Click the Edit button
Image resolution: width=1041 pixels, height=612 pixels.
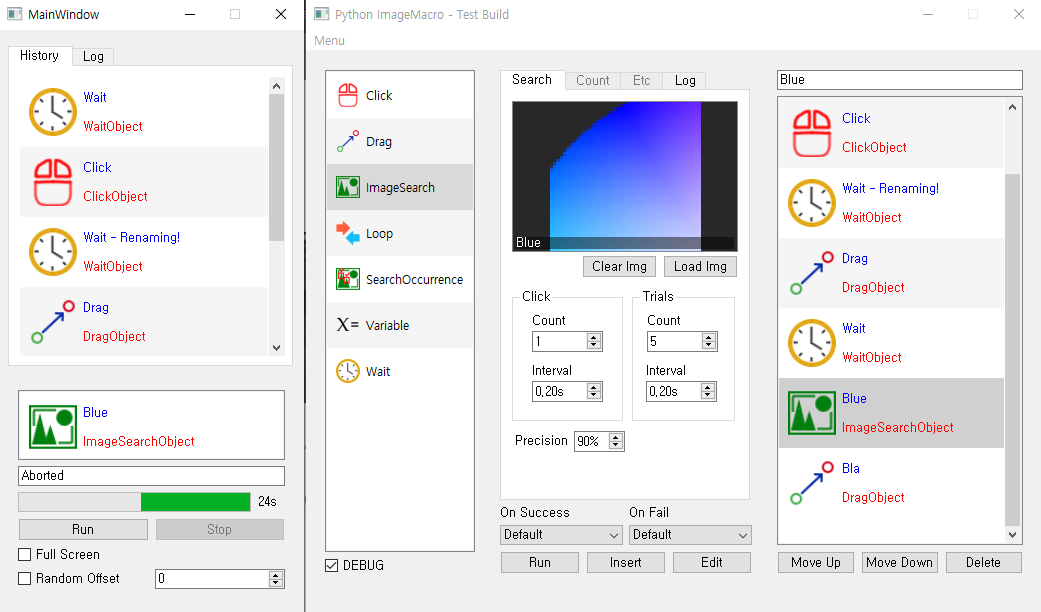(712, 562)
